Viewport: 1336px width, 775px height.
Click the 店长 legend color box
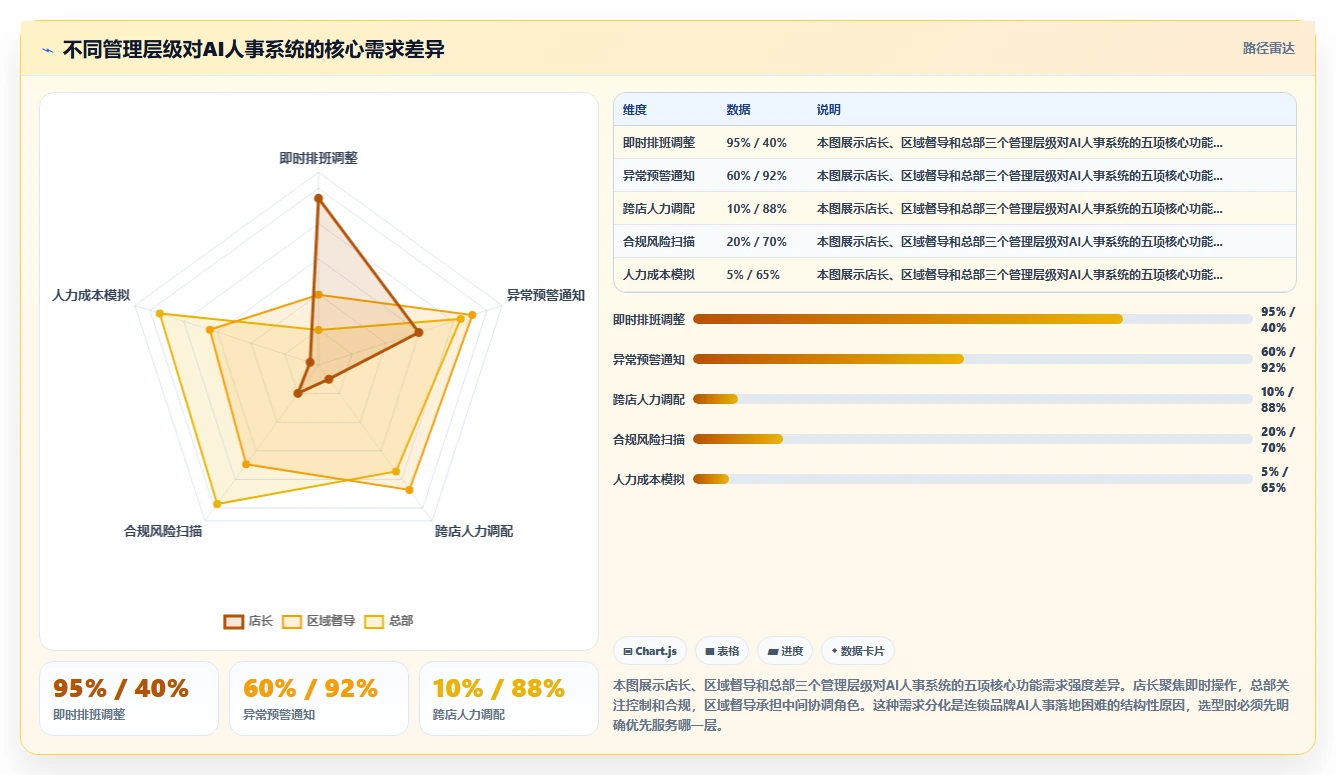233,621
